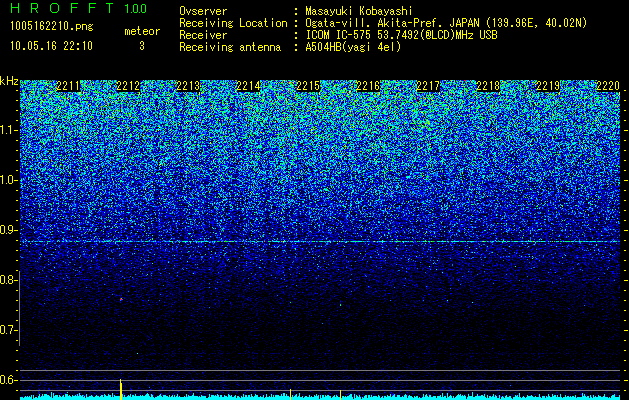
Task: Click time marker 2216
Action: [x=368, y=86]
